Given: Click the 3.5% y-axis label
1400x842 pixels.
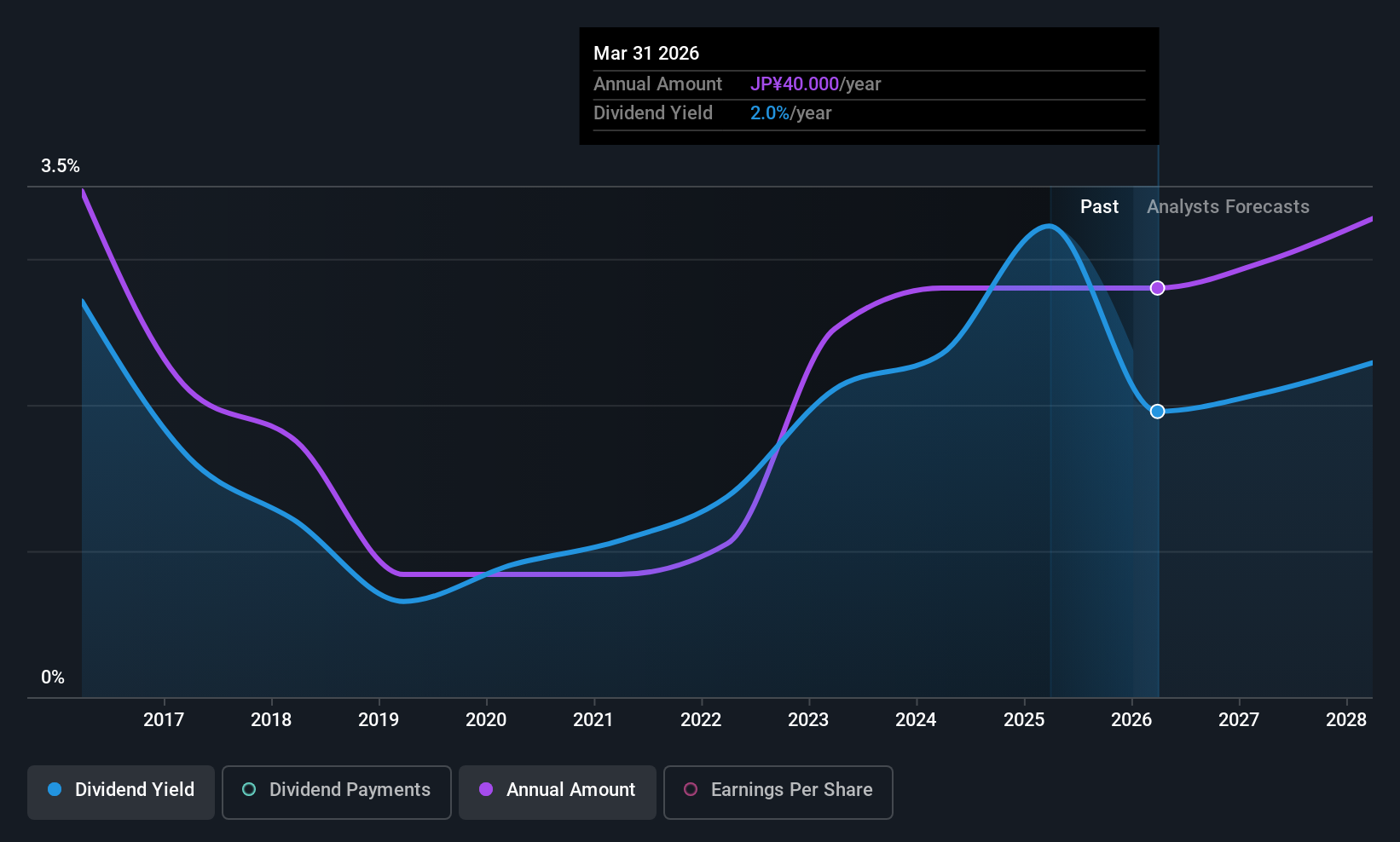Looking at the screenshot, I should (61, 166).
